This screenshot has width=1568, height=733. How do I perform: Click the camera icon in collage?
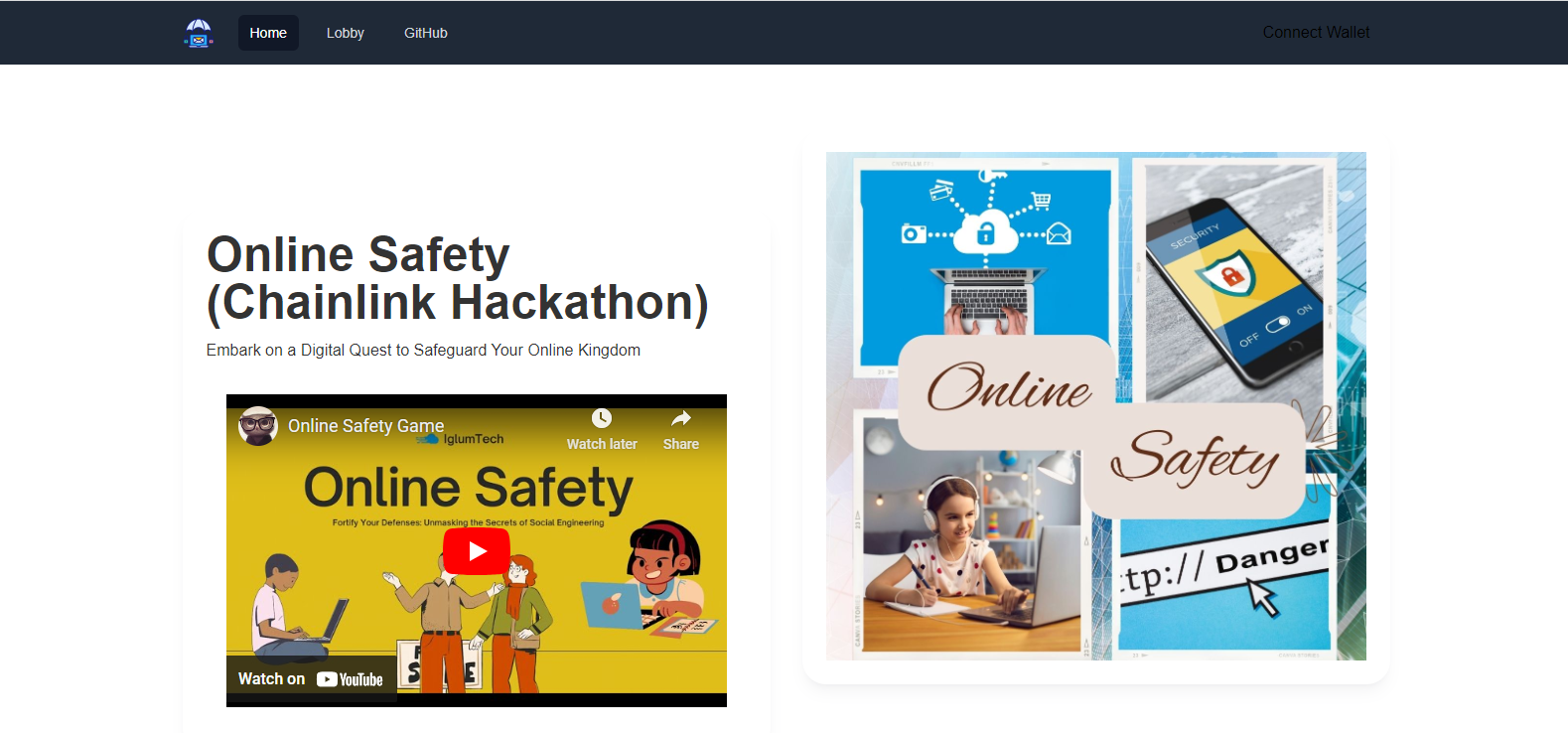(x=913, y=233)
